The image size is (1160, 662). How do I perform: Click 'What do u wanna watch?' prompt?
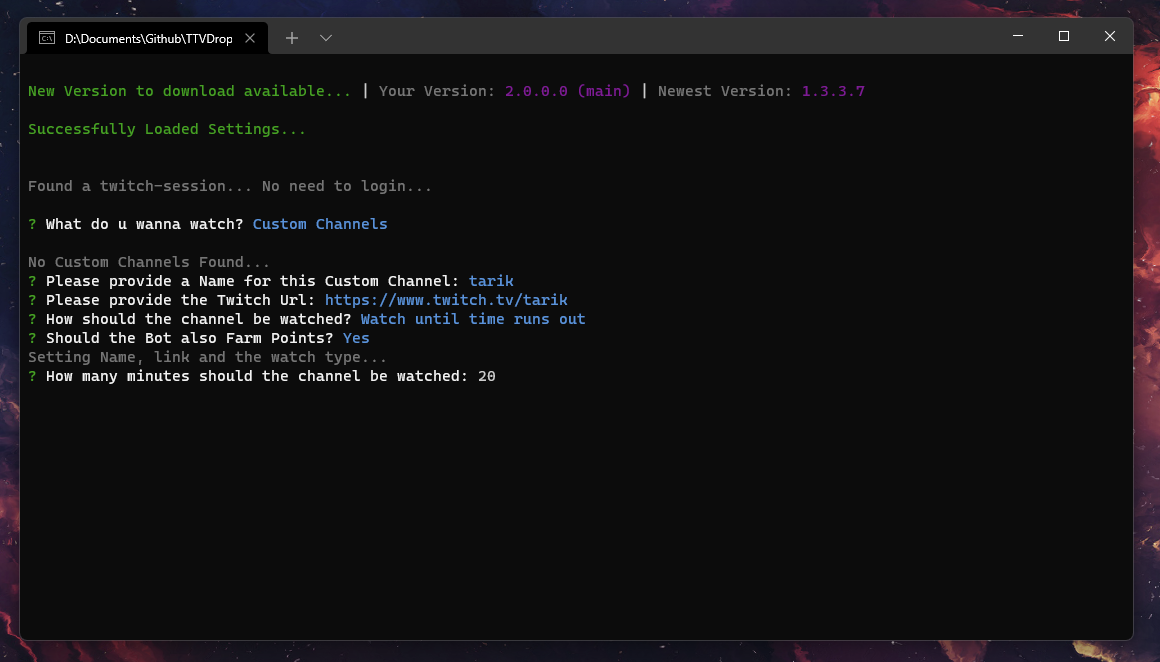pos(144,224)
